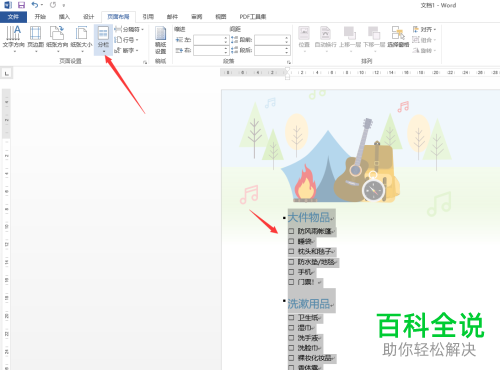This screenshot has width=500, height=370.
Task: Switch to the 设计 (Design) tab
Action: (88, 17)
